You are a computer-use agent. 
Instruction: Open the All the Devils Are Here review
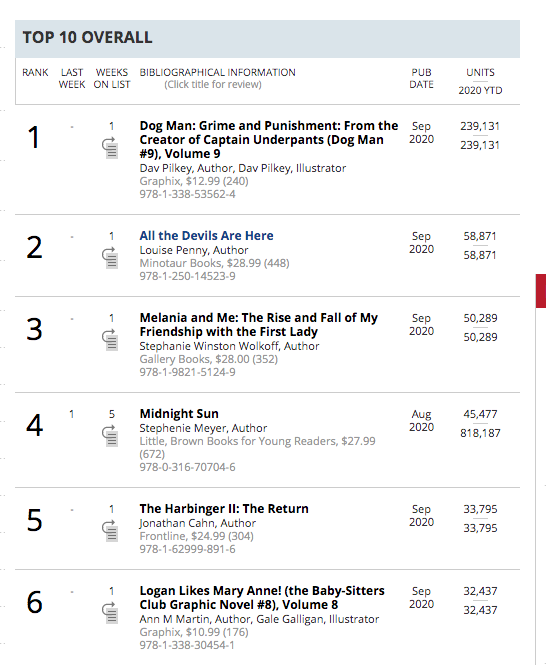click(207, 235)
